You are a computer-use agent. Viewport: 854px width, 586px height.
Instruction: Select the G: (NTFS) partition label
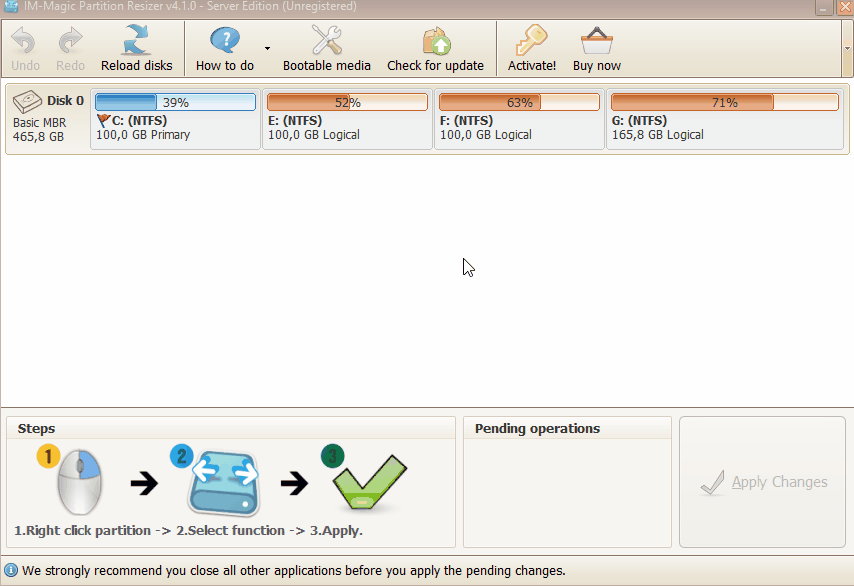pos(639,120)
